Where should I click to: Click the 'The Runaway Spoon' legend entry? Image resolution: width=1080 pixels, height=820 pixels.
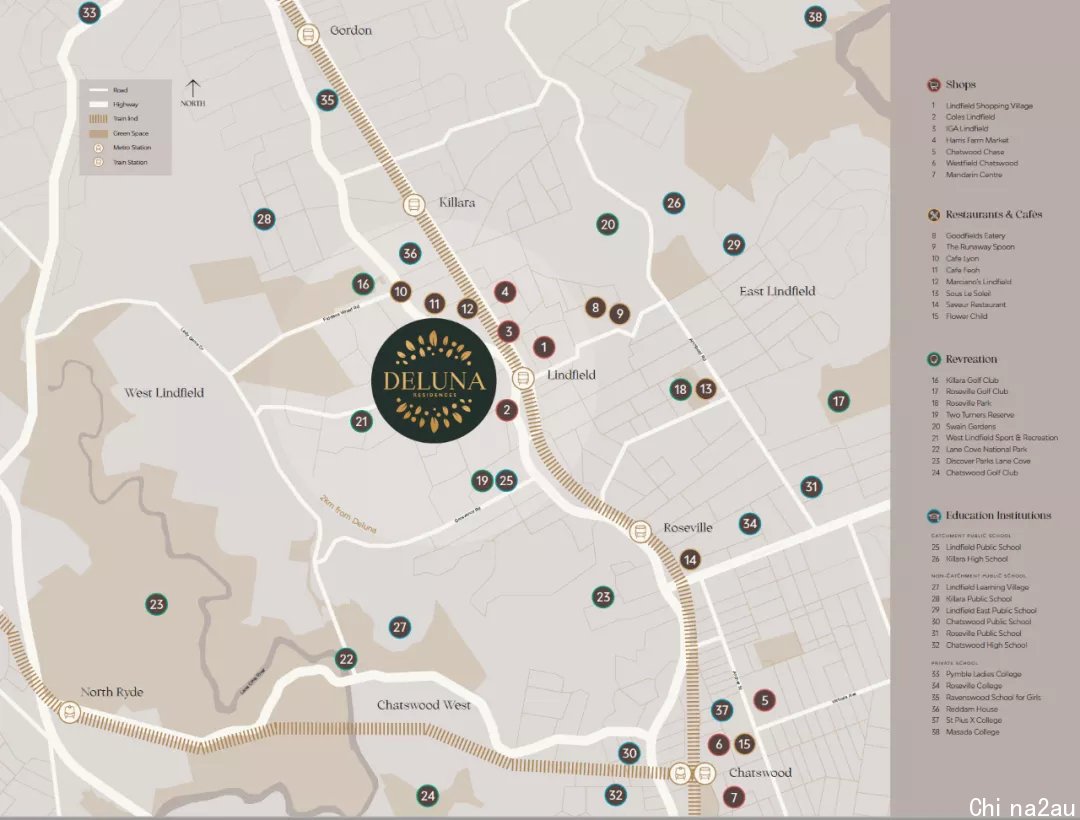pyautogui.click(x=980, y=246)
